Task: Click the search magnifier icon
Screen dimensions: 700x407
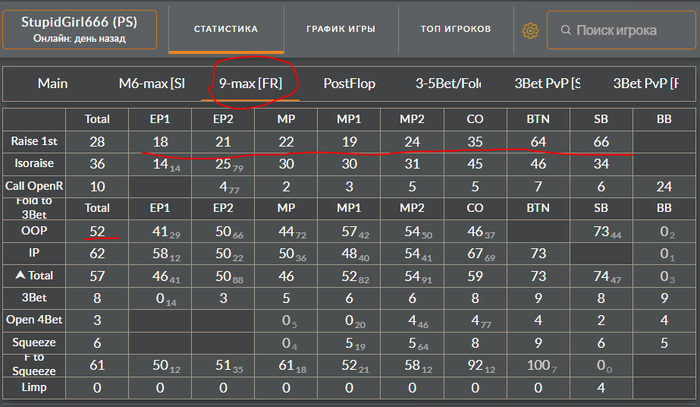Action: [566, 30]
